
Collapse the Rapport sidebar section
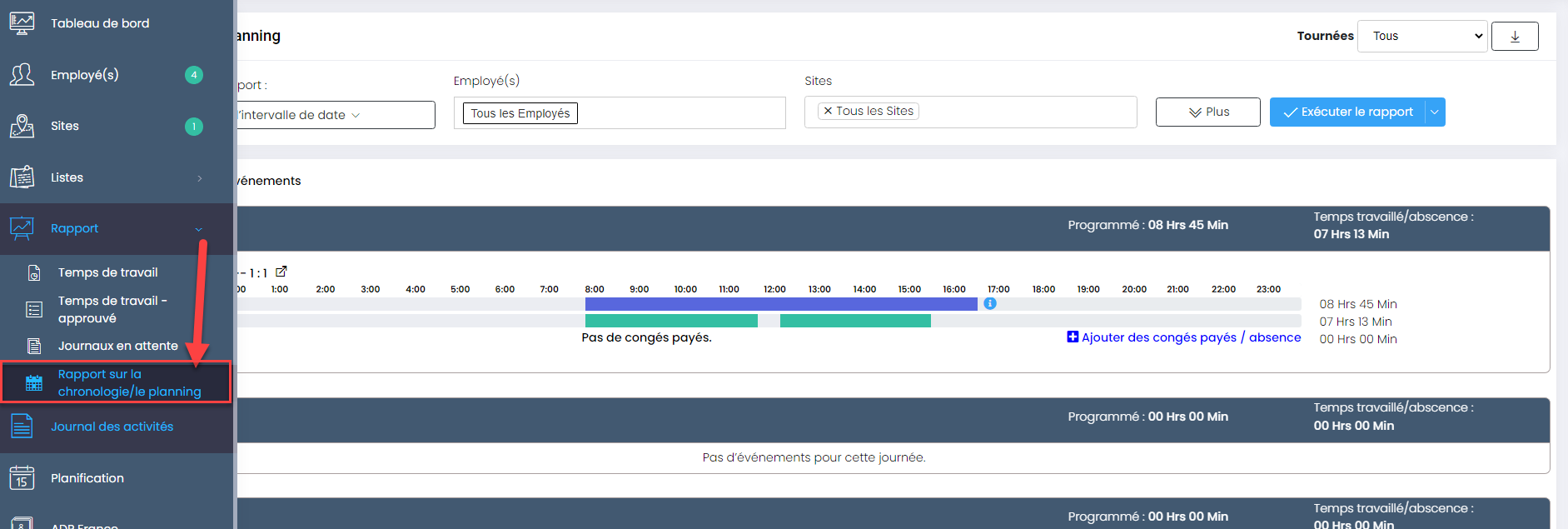[198, 229]
